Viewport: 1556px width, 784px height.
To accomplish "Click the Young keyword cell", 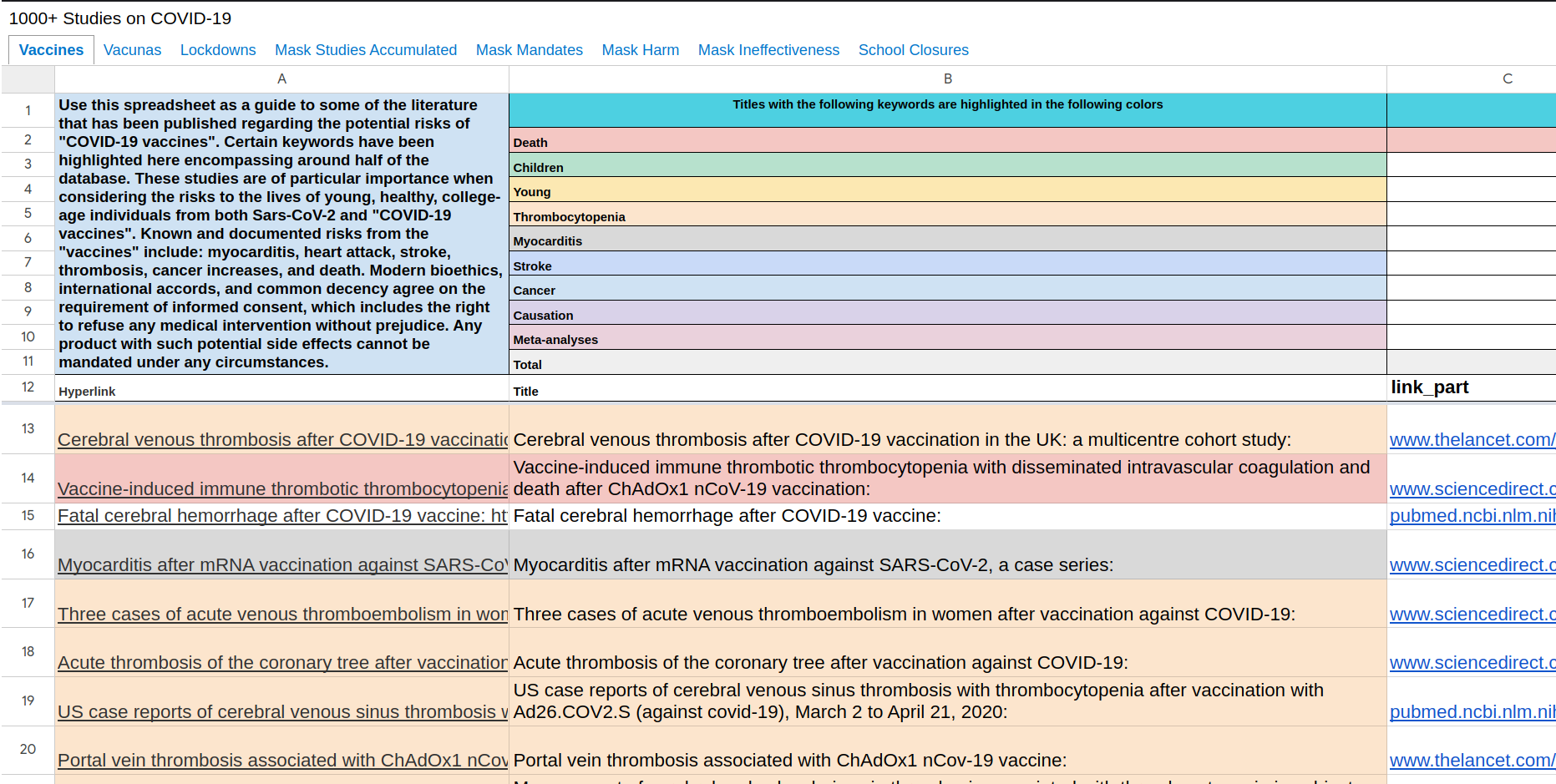I will tap(948, 189).
